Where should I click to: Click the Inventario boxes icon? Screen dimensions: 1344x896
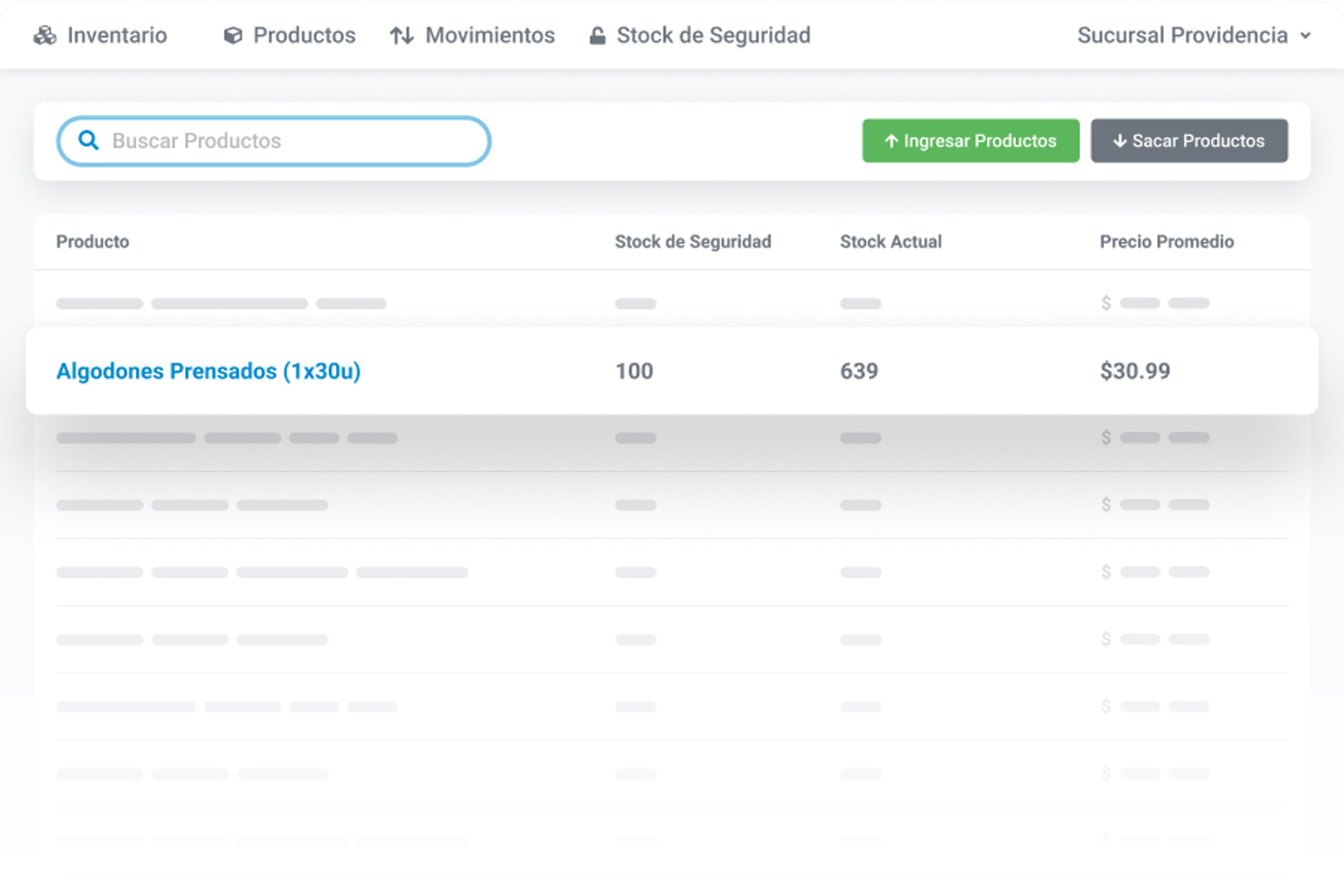pyautogui.click(x=44, y=35)
